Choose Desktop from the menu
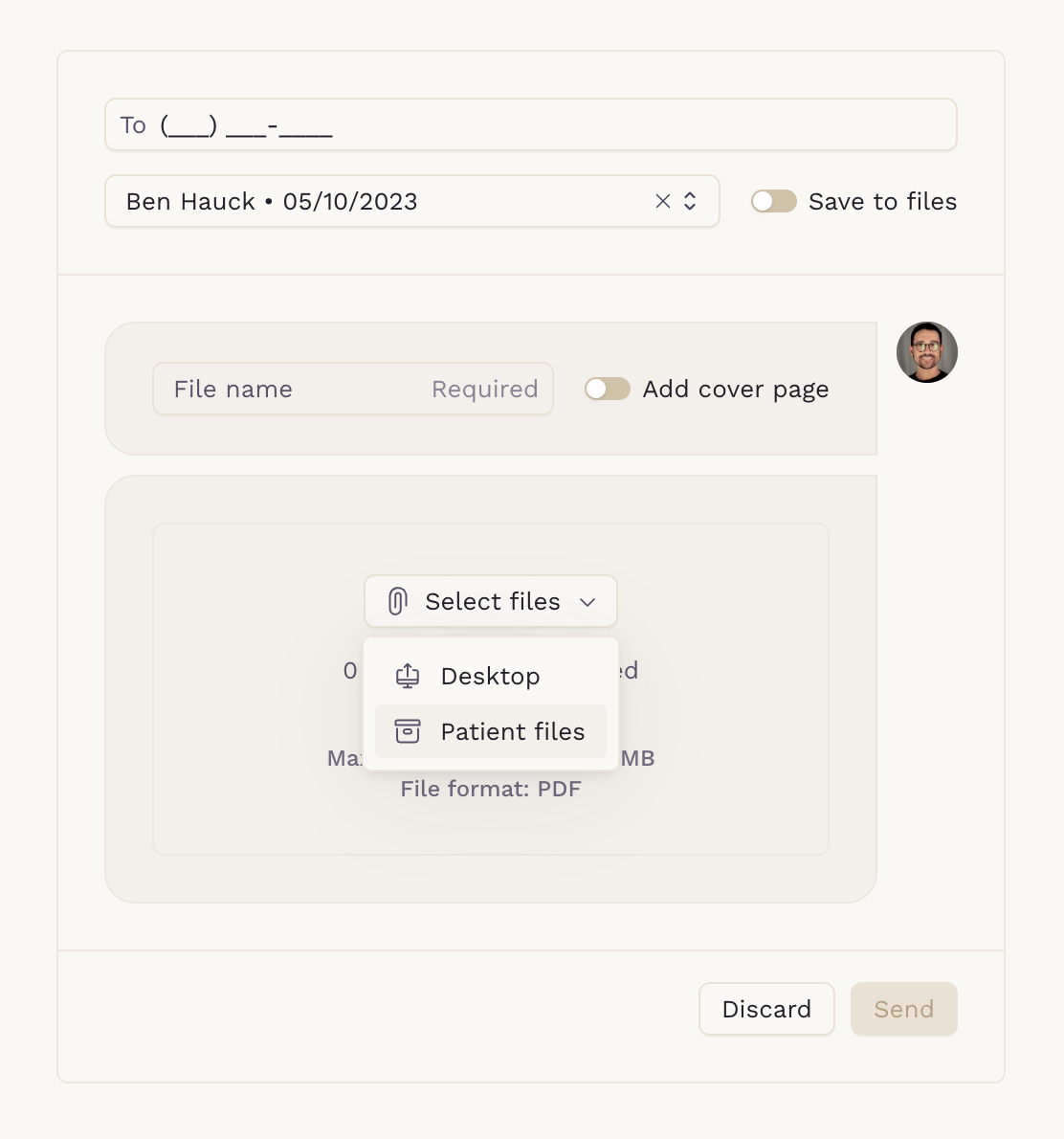The height and width of the screenshot is (1139, 1064). click(491, 677)
